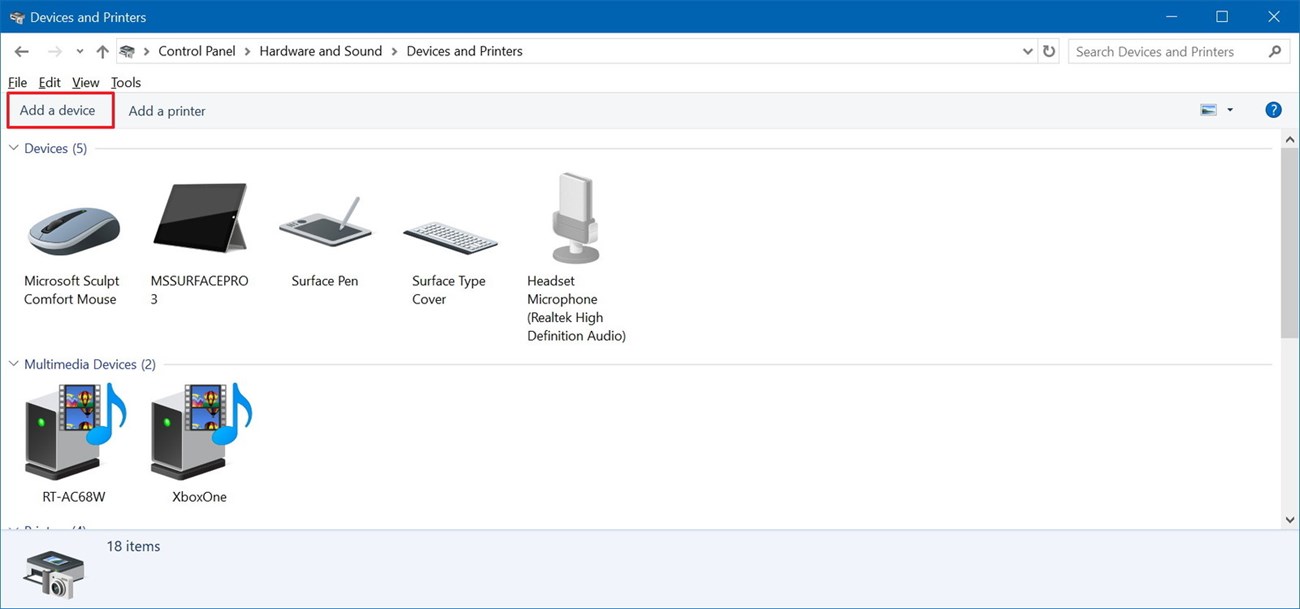Navigate to Hardware and Sound breadcrumb
The height and width of the screenshot is (609, 1300).
(320, 51)
